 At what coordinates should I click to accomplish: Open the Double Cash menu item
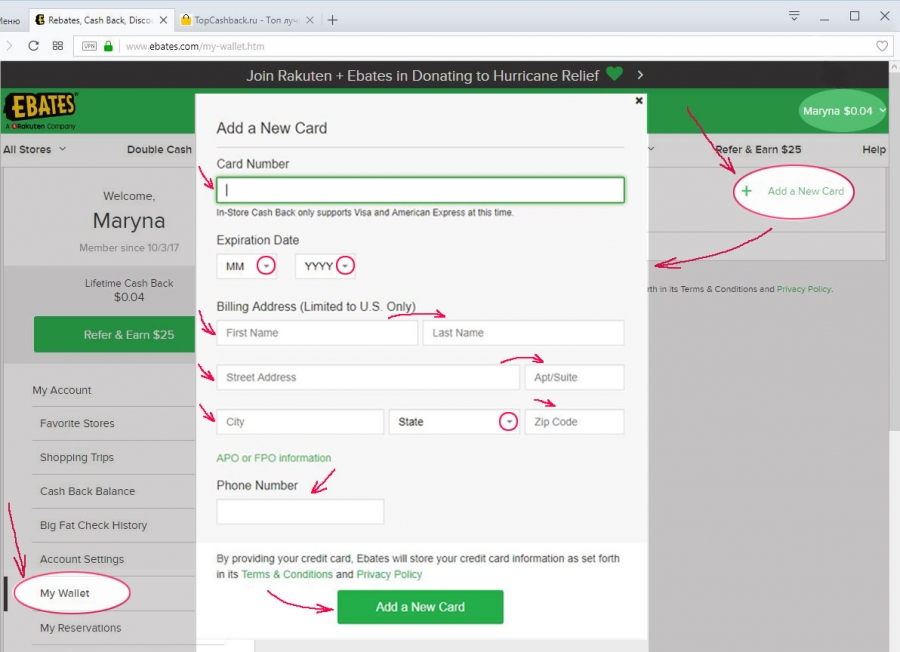[x=160, y=149]
